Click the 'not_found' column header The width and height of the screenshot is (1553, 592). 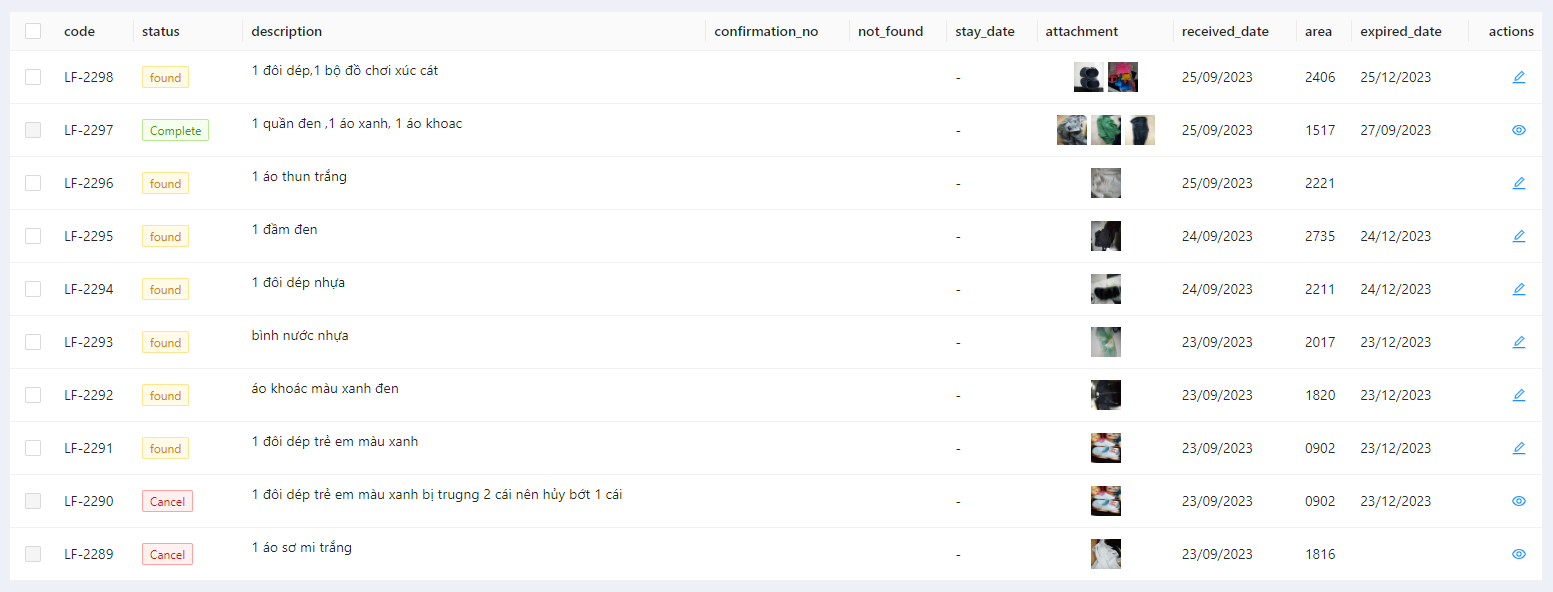[891, 31]
